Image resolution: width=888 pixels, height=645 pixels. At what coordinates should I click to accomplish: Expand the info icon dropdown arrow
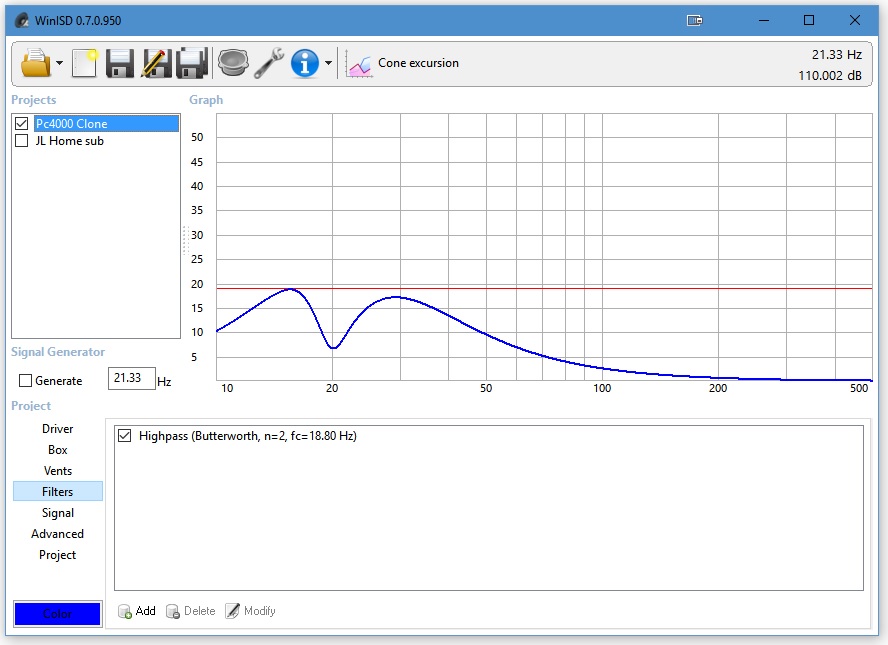[x=328, y=63]
